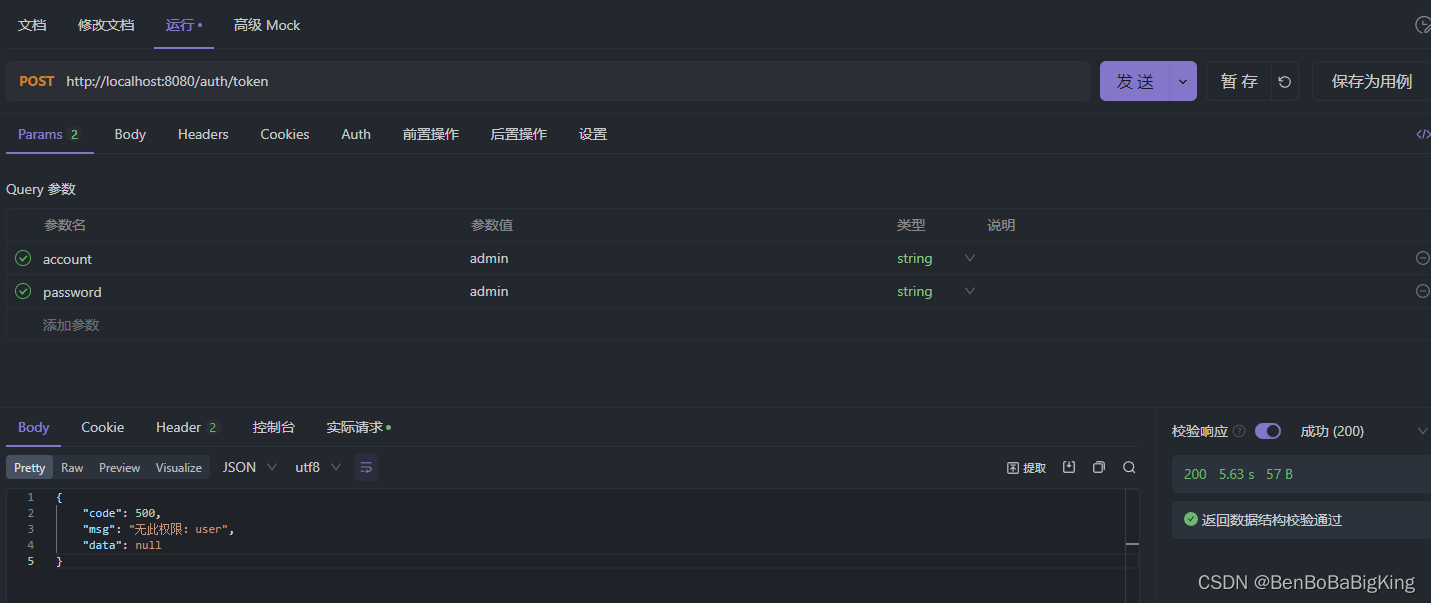Disable the 校验响应 toggle
The height and width of the screenshot is (603, 1431).
pos(1268,431)
